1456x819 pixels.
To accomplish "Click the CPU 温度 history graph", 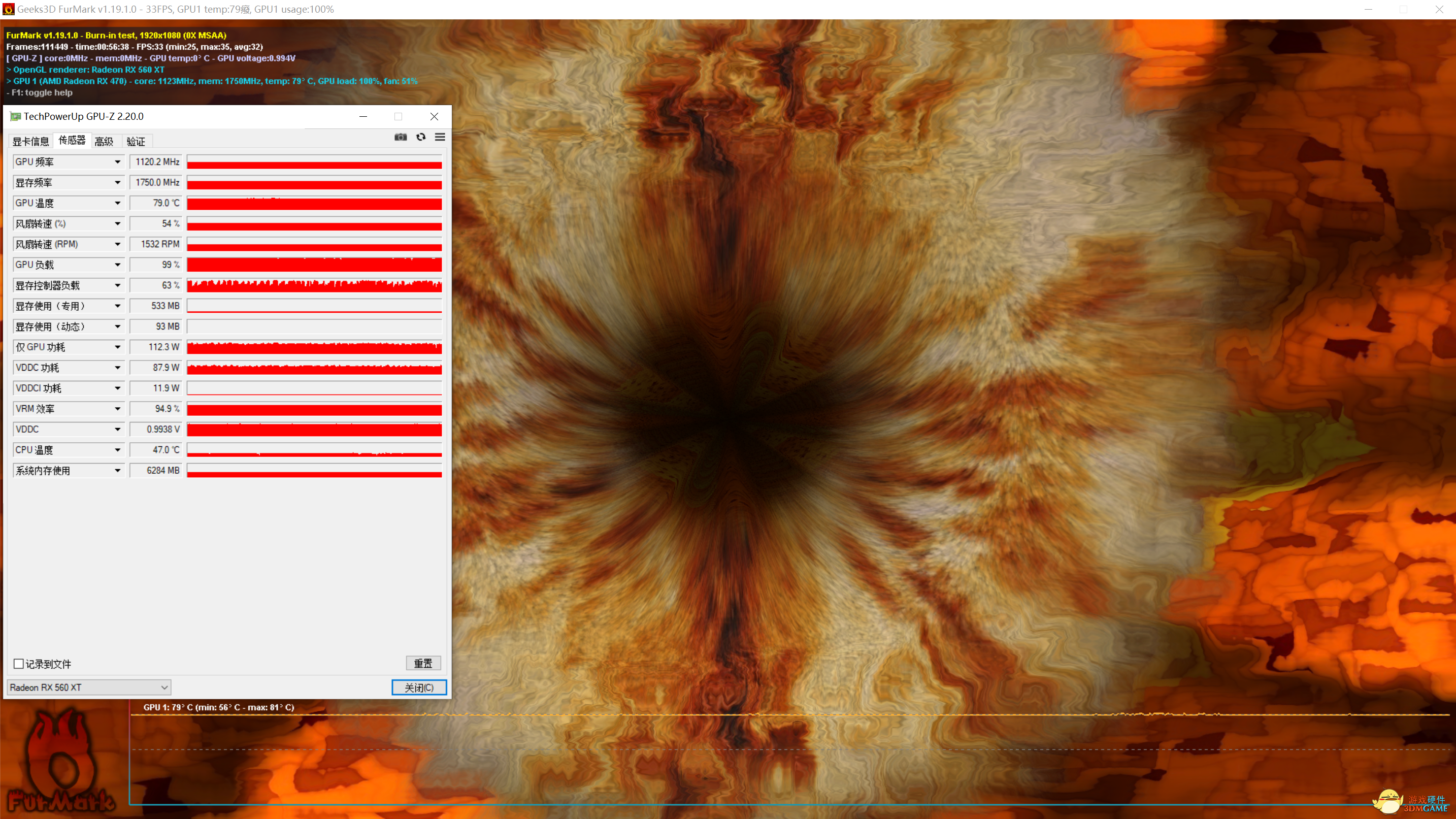I will click(x=314, y=450).
